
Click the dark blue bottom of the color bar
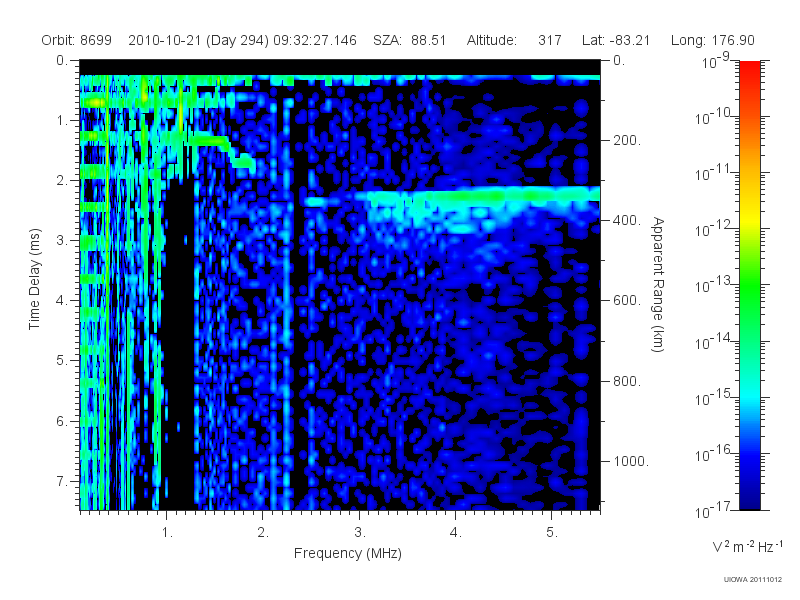point(749,495)
